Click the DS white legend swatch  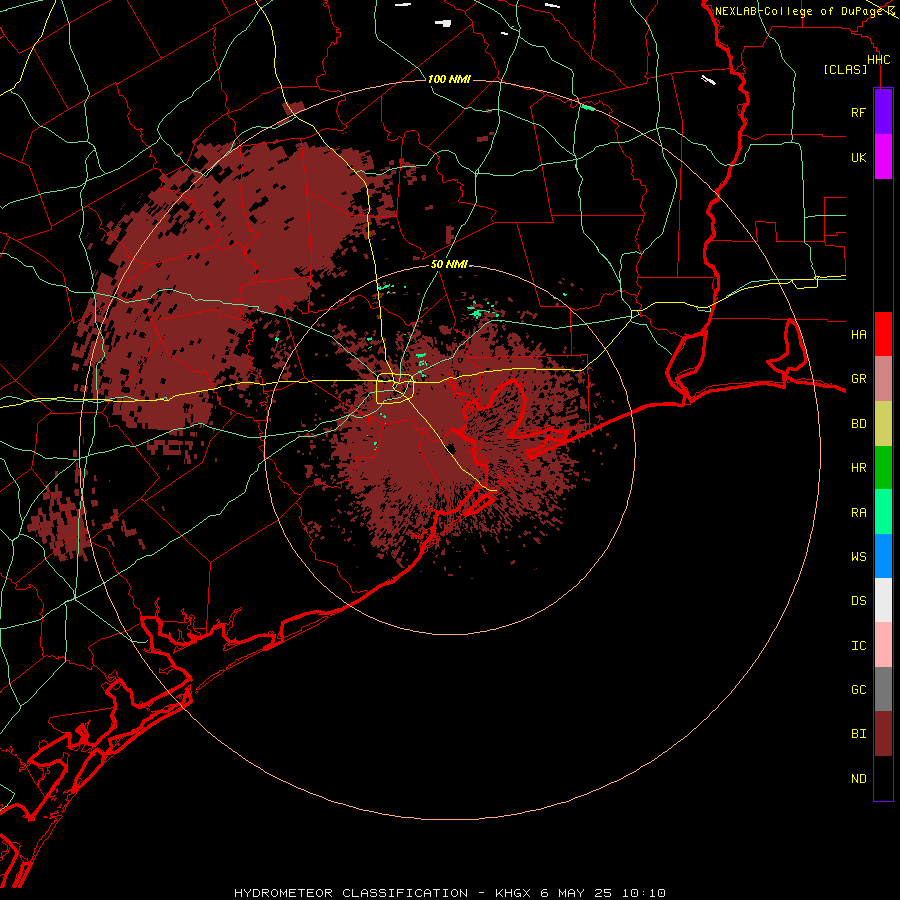883,600
